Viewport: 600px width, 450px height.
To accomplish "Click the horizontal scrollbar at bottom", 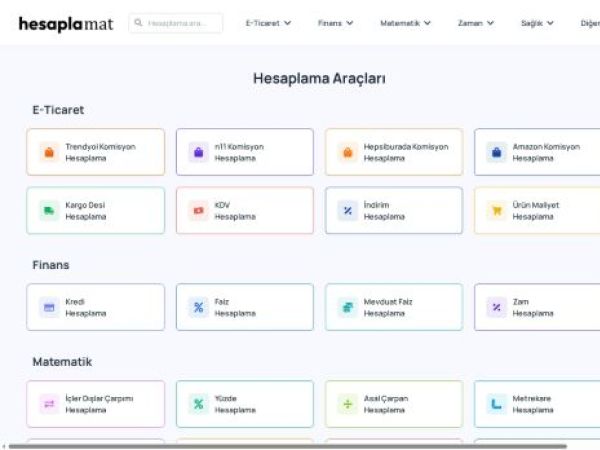I will [x=287, y=446].
